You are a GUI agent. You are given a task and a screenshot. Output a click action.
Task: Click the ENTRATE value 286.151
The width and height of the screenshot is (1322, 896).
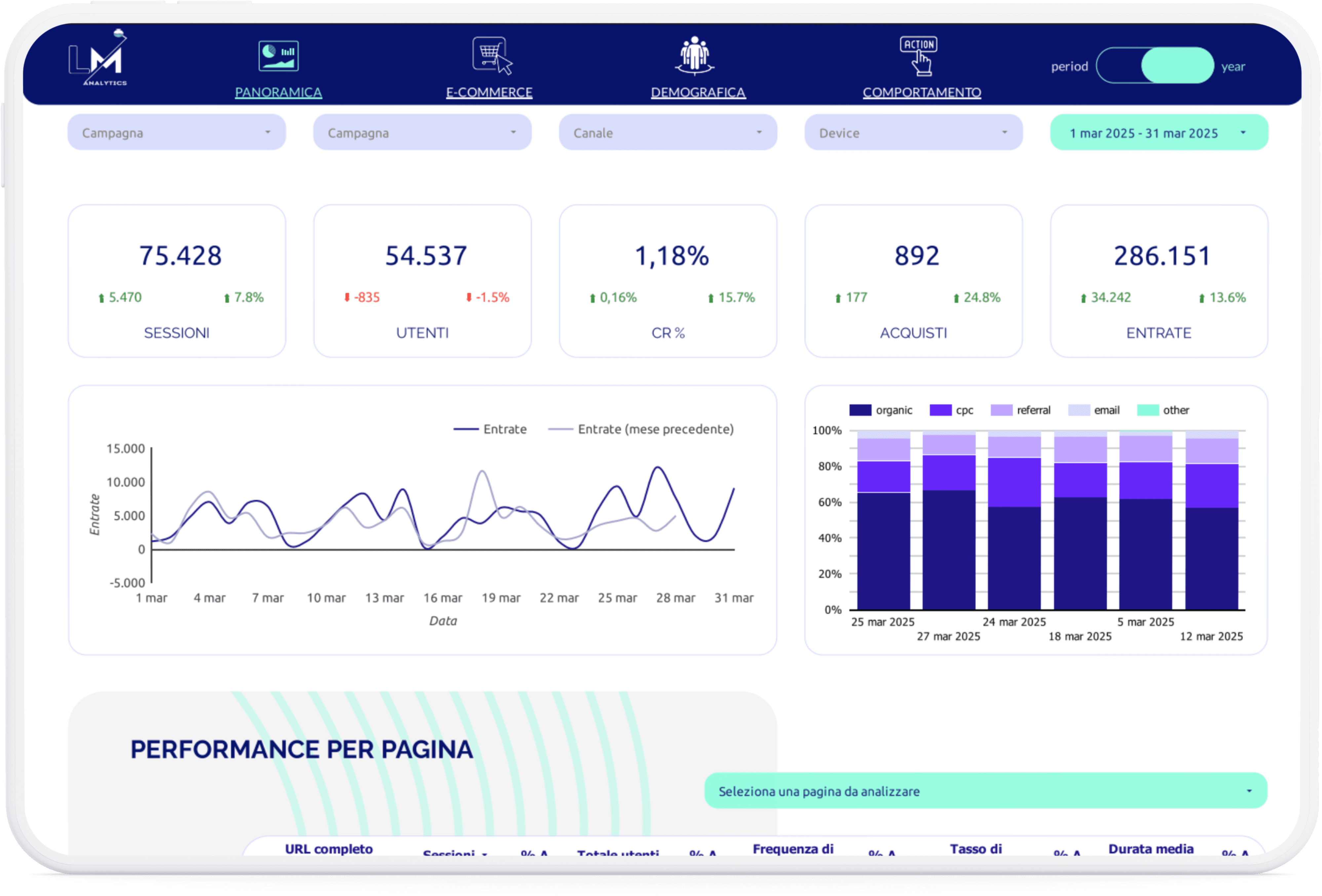coord(1162,255)
